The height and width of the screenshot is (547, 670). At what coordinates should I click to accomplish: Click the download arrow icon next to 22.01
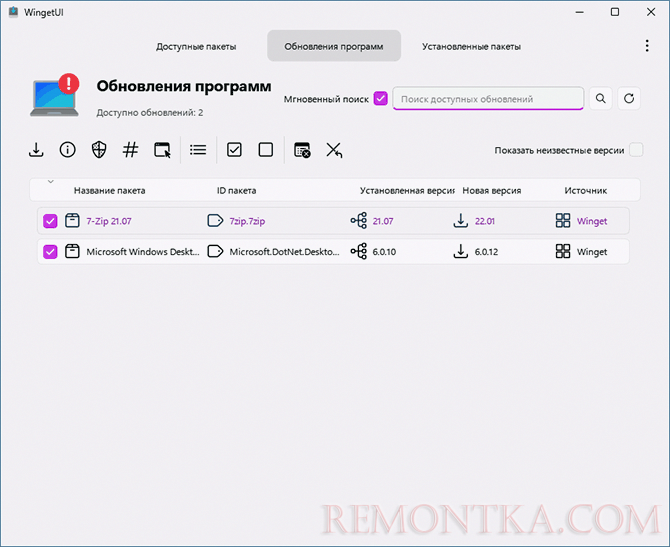coord(461,221)
